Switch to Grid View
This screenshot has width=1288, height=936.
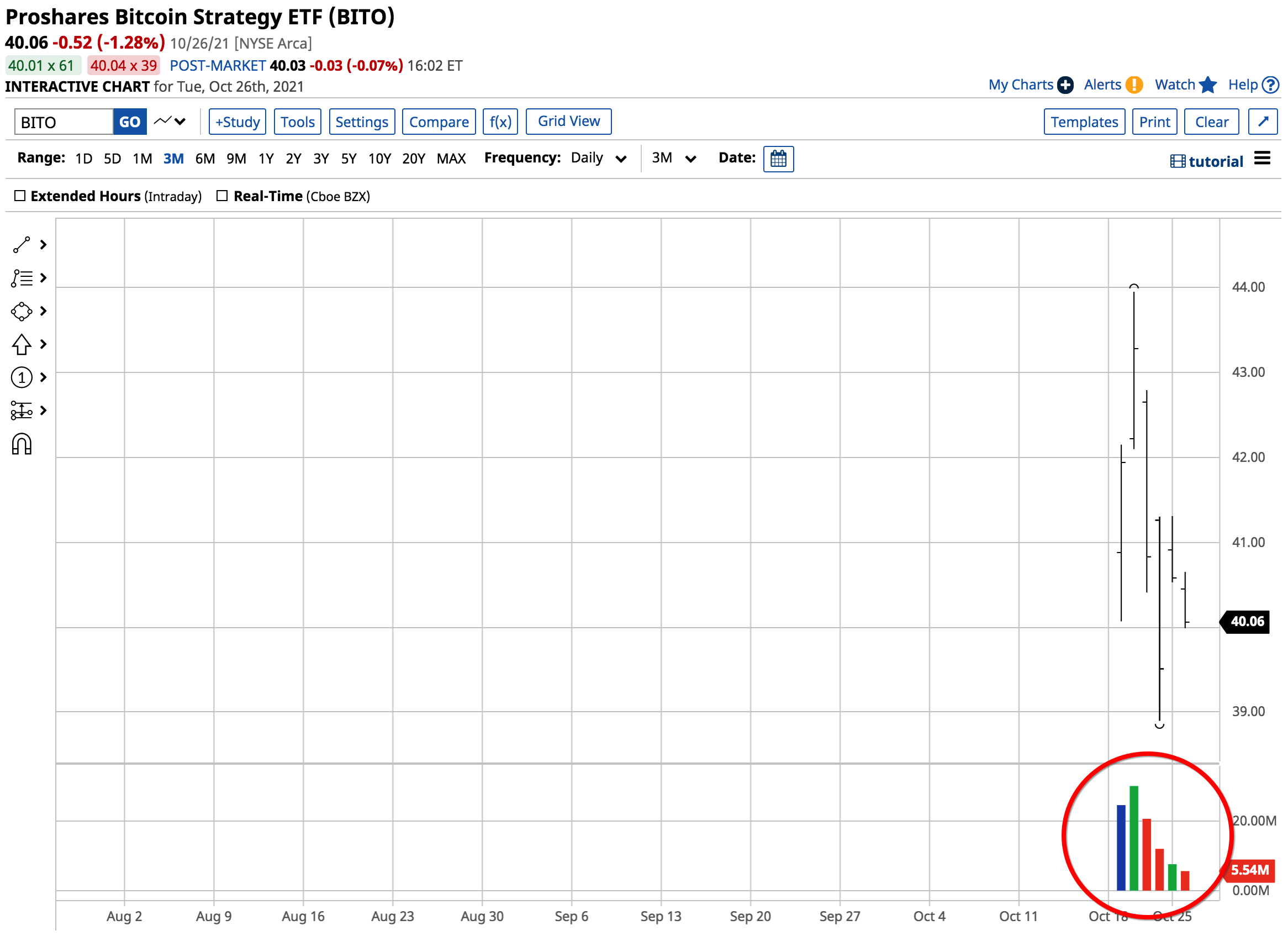568,122
